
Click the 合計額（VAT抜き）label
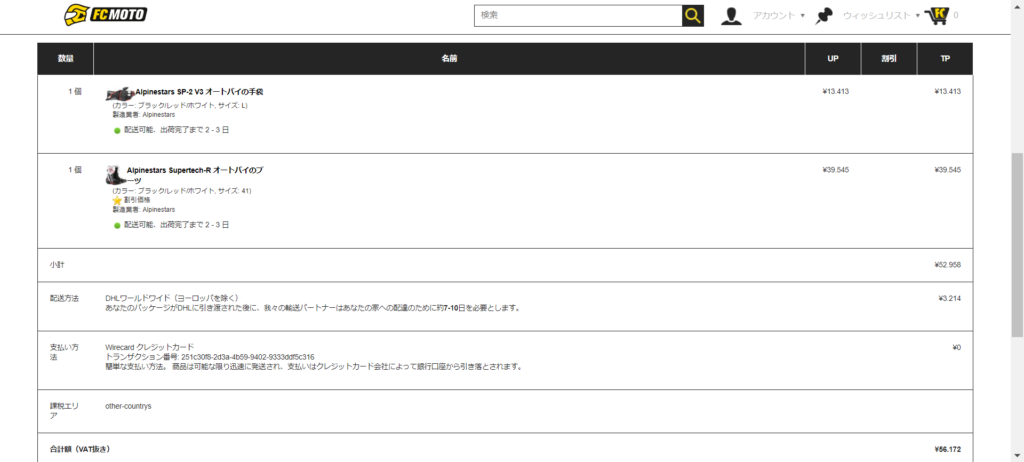[80, 450]
